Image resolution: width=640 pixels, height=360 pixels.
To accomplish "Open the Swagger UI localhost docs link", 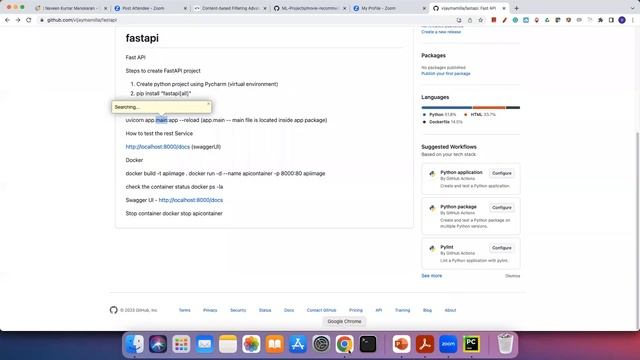I will pyautogui.click(x=191, y=200).
